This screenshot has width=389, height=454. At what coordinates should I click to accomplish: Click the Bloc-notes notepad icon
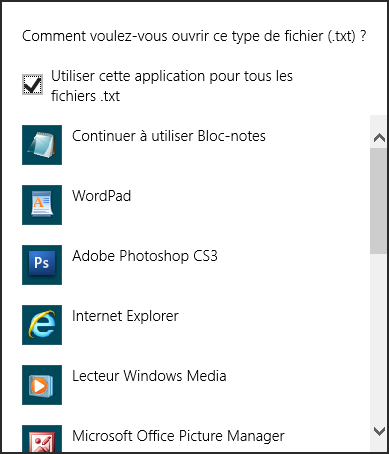(x=42, y=145)
